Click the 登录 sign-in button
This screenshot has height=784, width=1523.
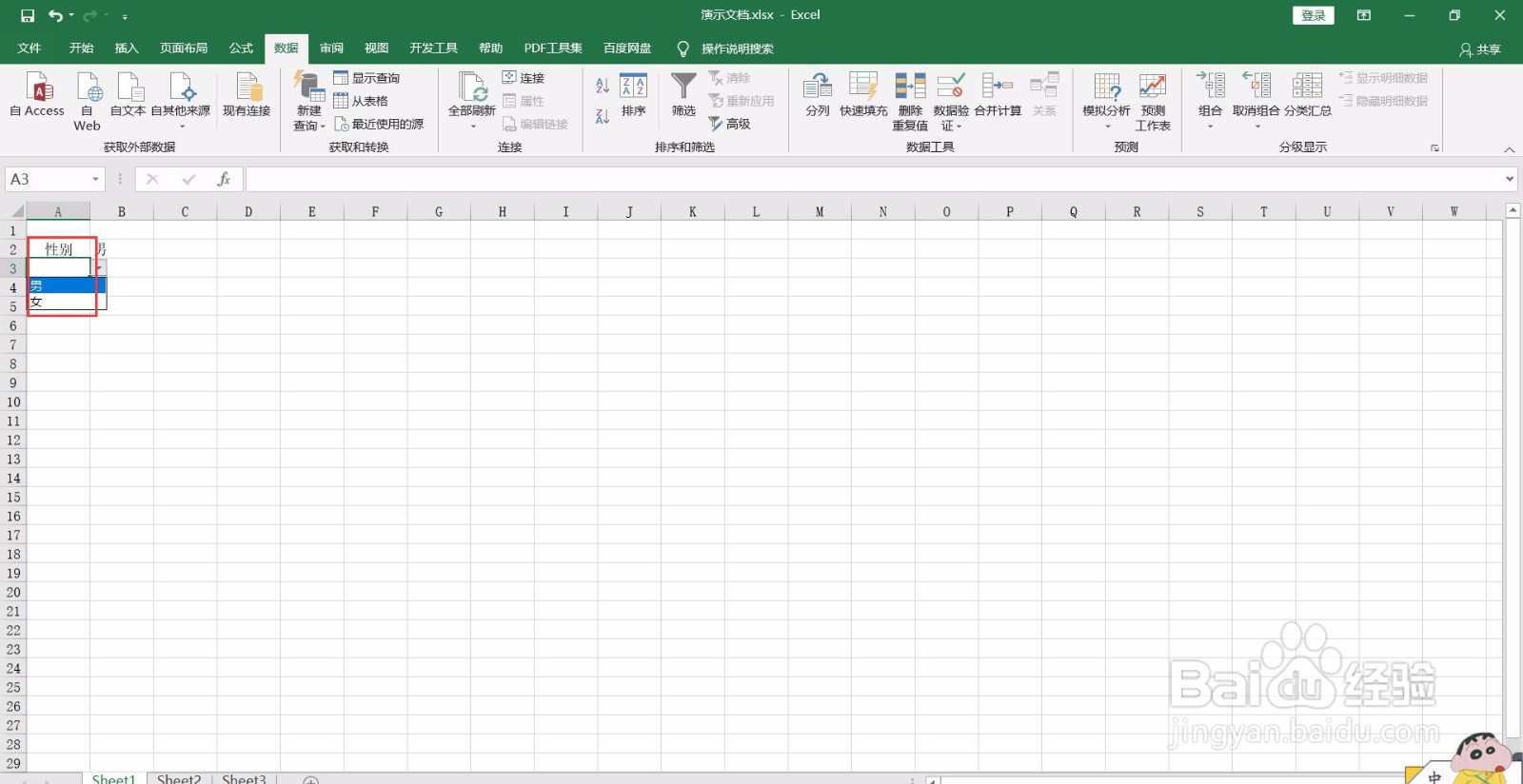pyautogui.click(x=1314, y=15)
